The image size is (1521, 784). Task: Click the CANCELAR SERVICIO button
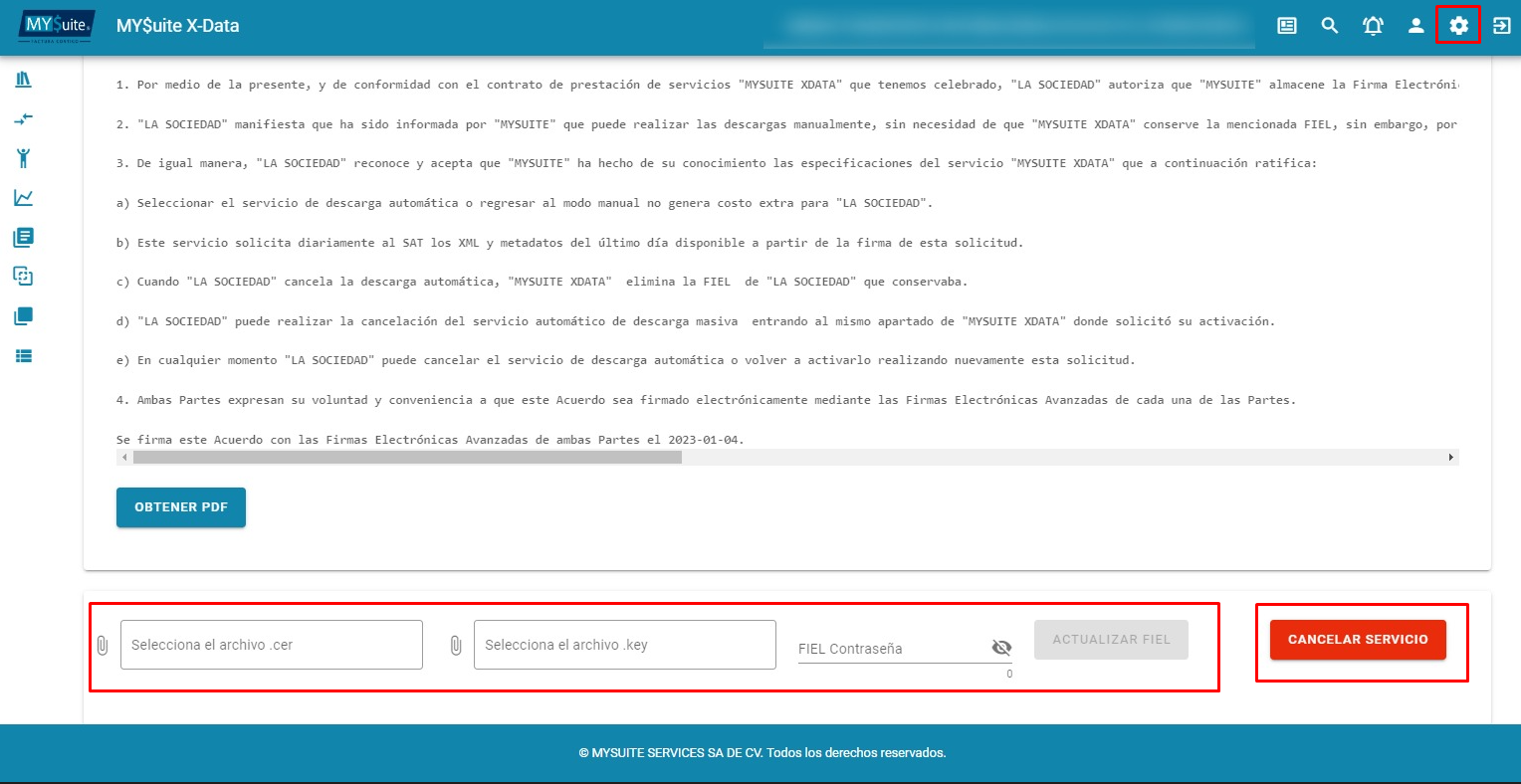1358,640
